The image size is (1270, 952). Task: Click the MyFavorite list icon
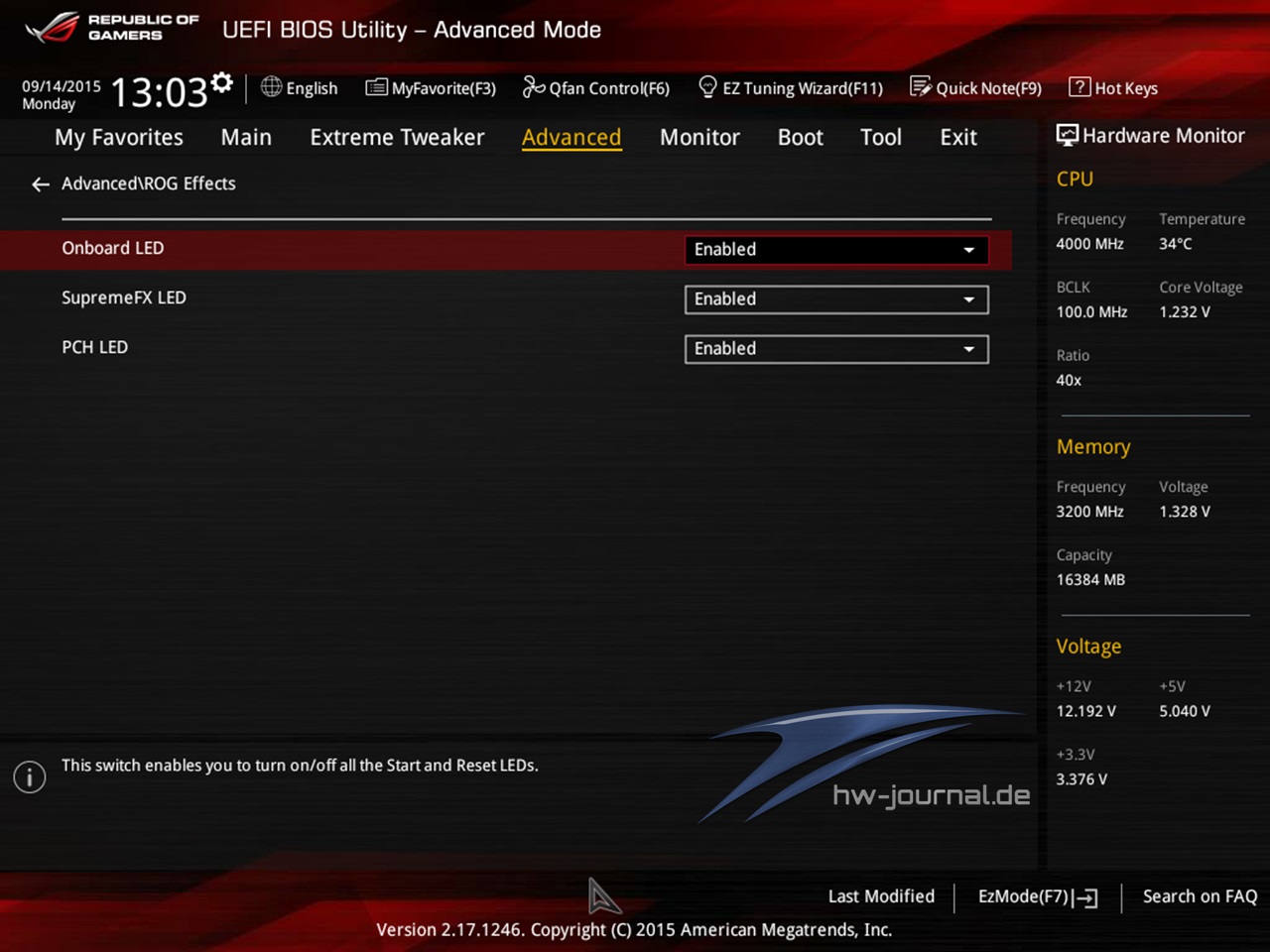click(376, 87)
